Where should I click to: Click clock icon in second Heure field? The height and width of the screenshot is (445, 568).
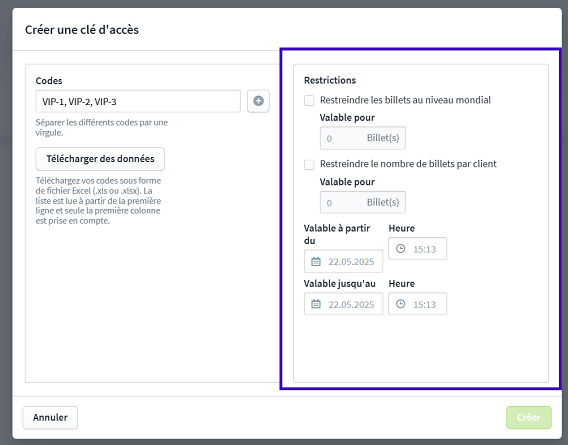pos(400,304)
